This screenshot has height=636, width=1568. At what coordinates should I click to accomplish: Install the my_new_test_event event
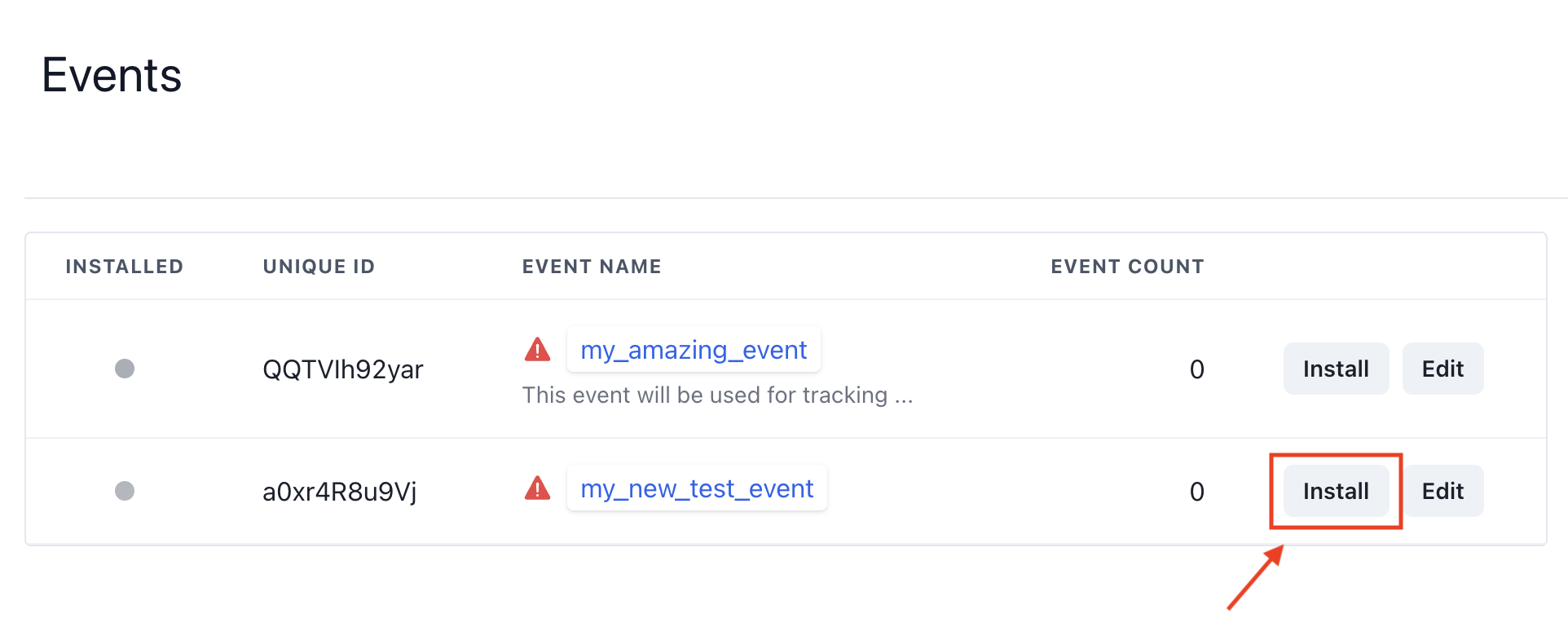click(x=1336, y=491)
